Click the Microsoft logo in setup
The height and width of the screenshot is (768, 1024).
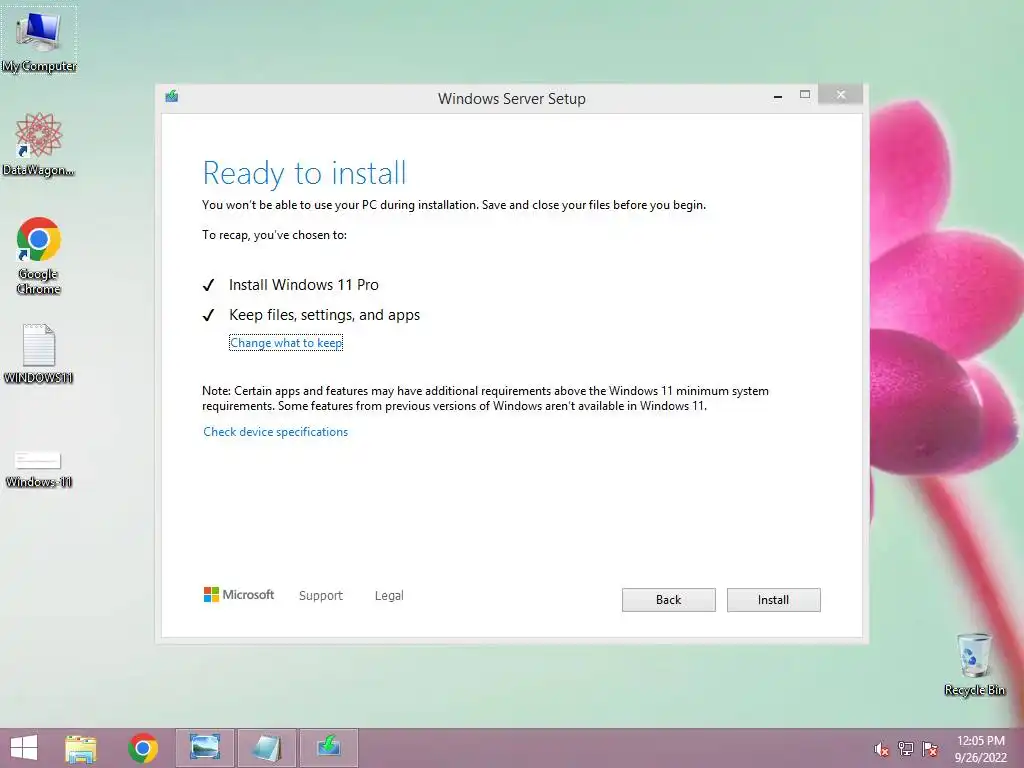239,594
